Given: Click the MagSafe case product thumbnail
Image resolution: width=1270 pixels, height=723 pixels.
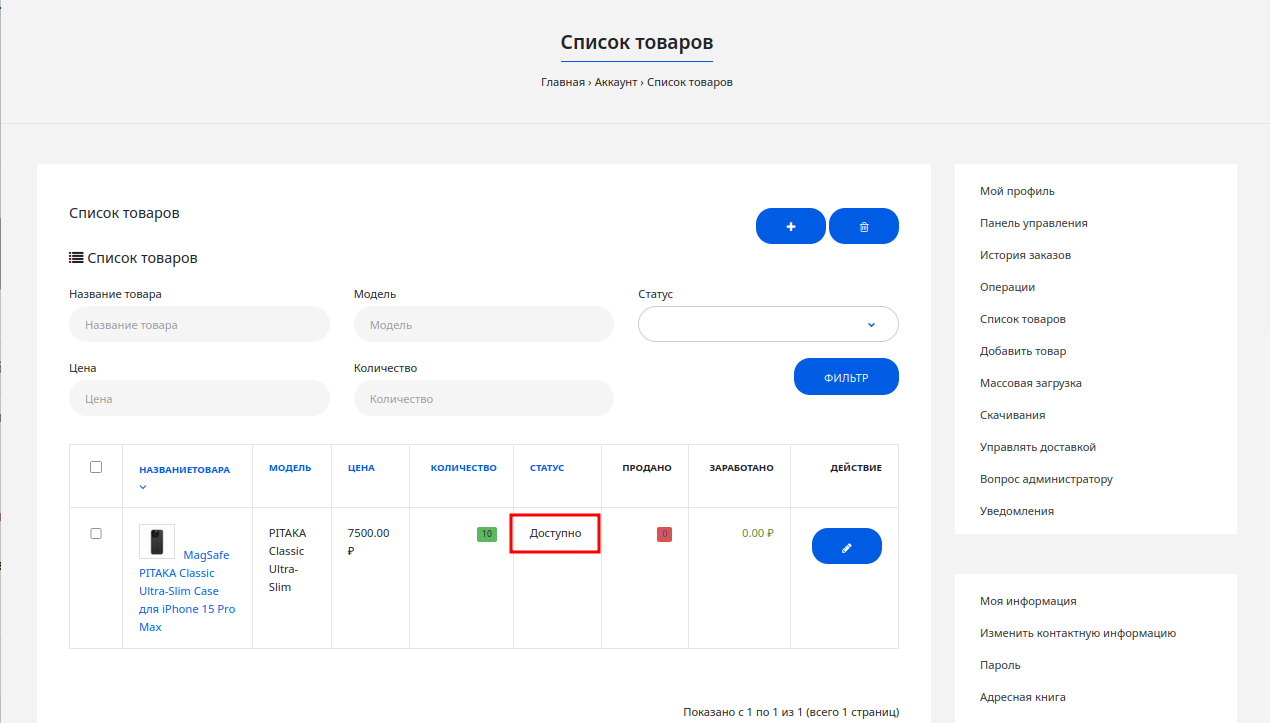Looking at the screenshot, I should coord(156,541).
